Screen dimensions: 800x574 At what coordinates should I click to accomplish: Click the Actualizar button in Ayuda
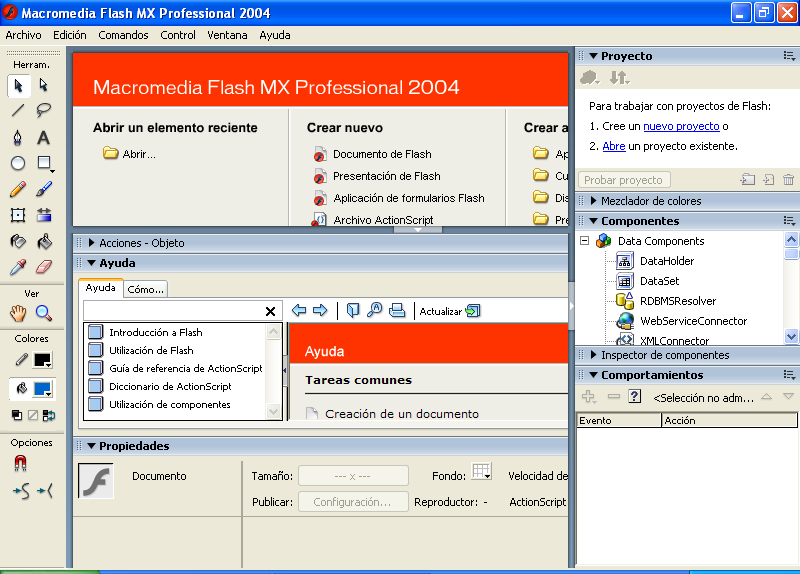[450, 311]
